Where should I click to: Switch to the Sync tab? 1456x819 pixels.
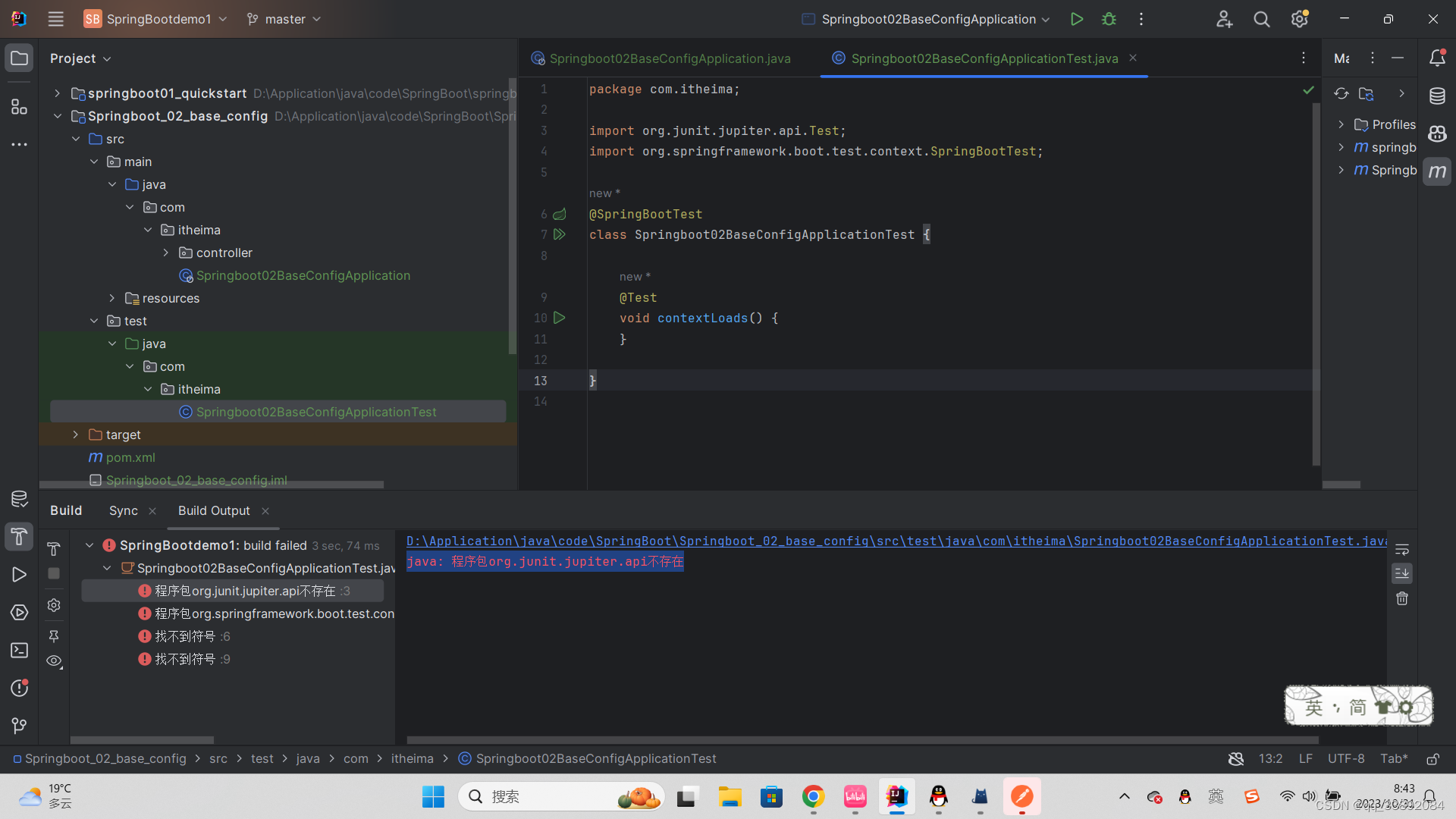(123, 510)
